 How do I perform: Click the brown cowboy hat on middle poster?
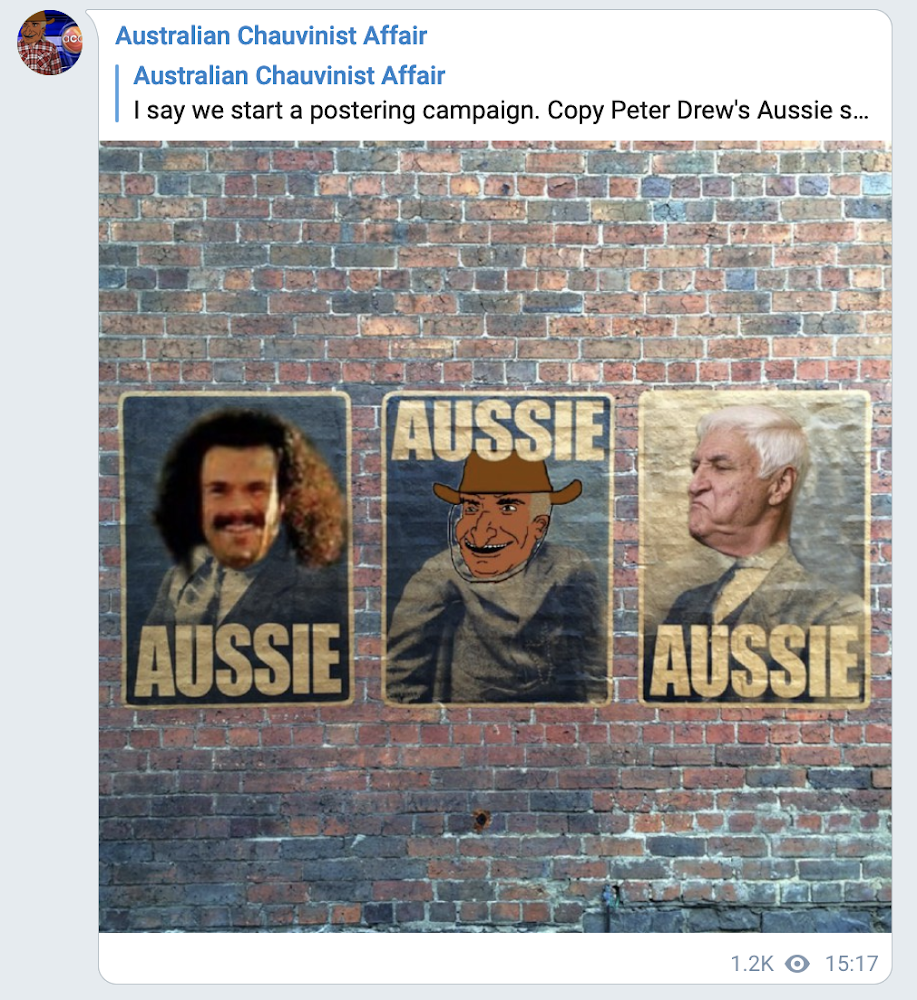(506, 477)
